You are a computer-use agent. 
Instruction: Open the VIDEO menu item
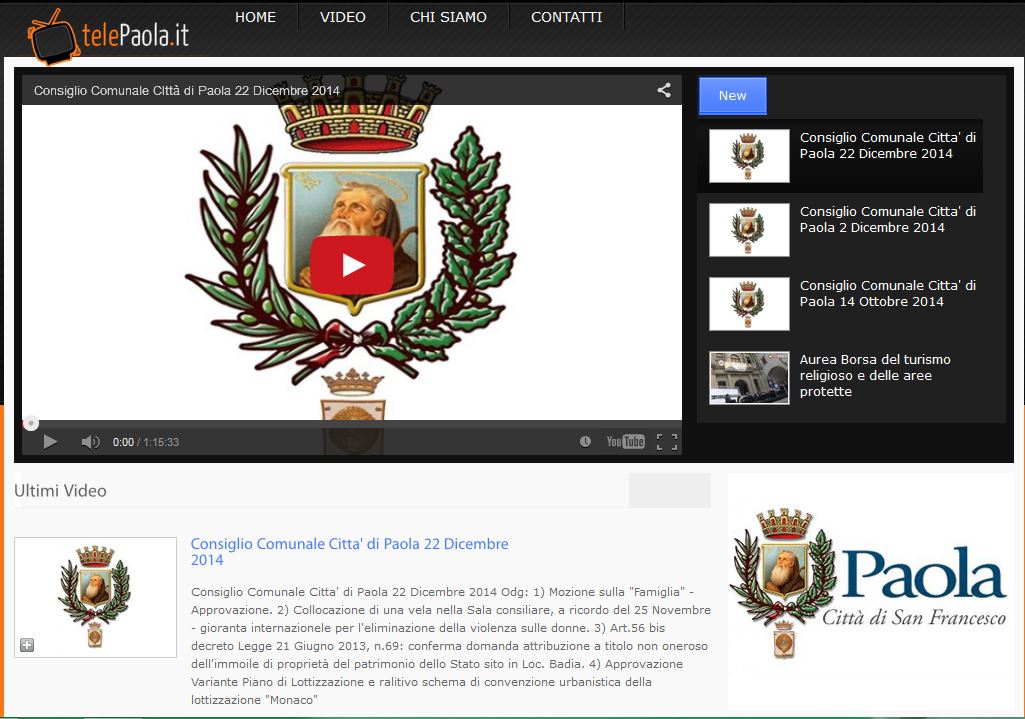click(x=343, y=17)
